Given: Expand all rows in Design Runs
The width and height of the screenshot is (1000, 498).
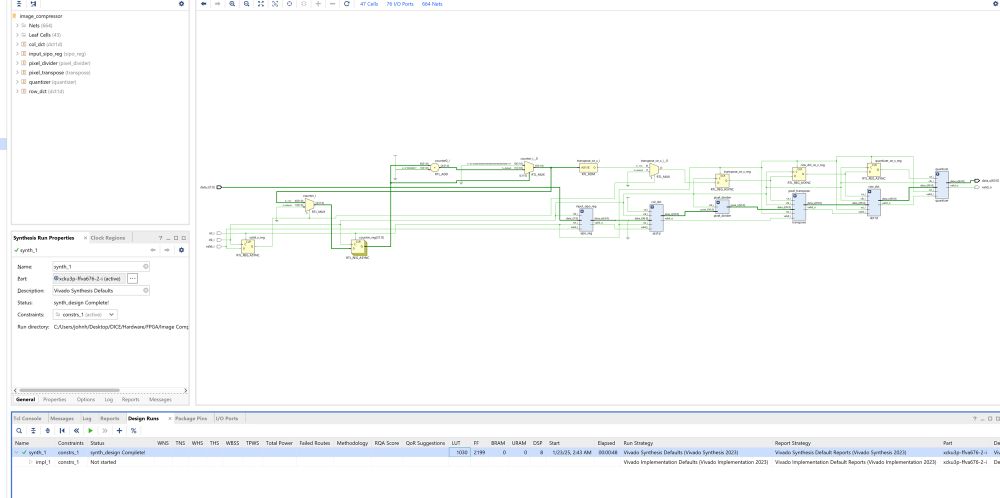Looking at the screenshot, I should tap(48, 430).
